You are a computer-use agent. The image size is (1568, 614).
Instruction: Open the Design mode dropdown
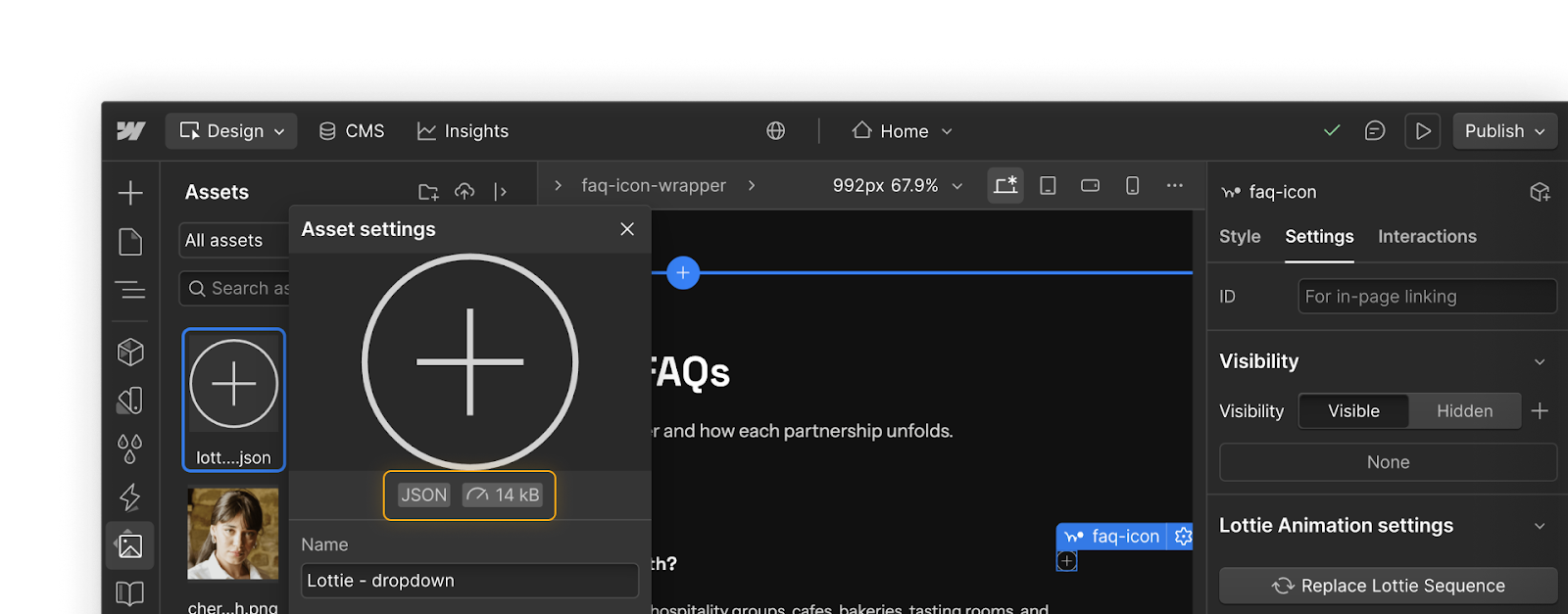[x=231, y=131]
